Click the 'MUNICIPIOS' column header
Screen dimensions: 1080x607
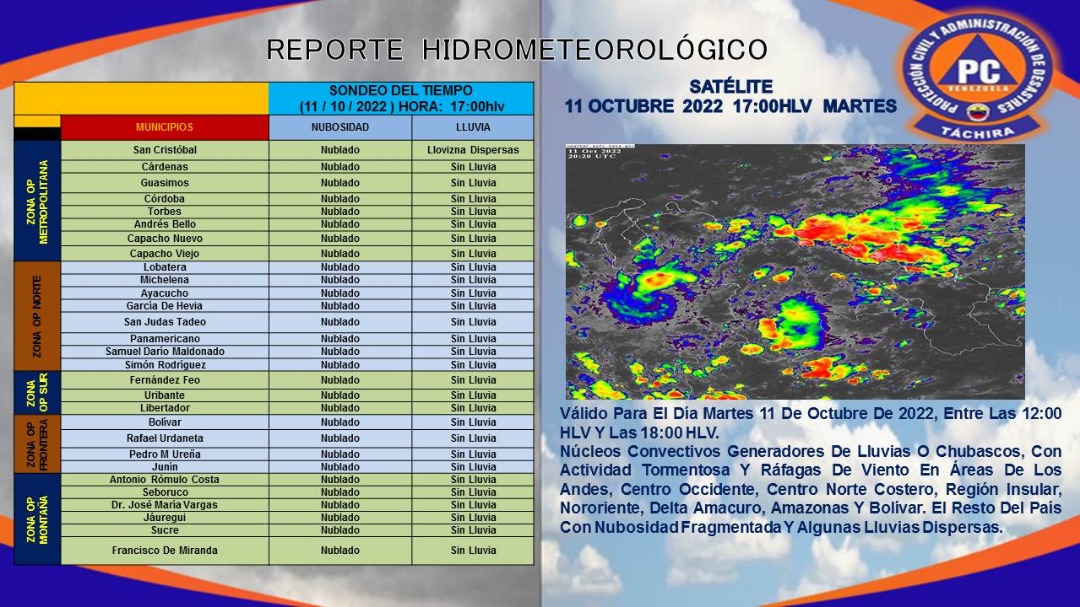[x=165, y=127]
